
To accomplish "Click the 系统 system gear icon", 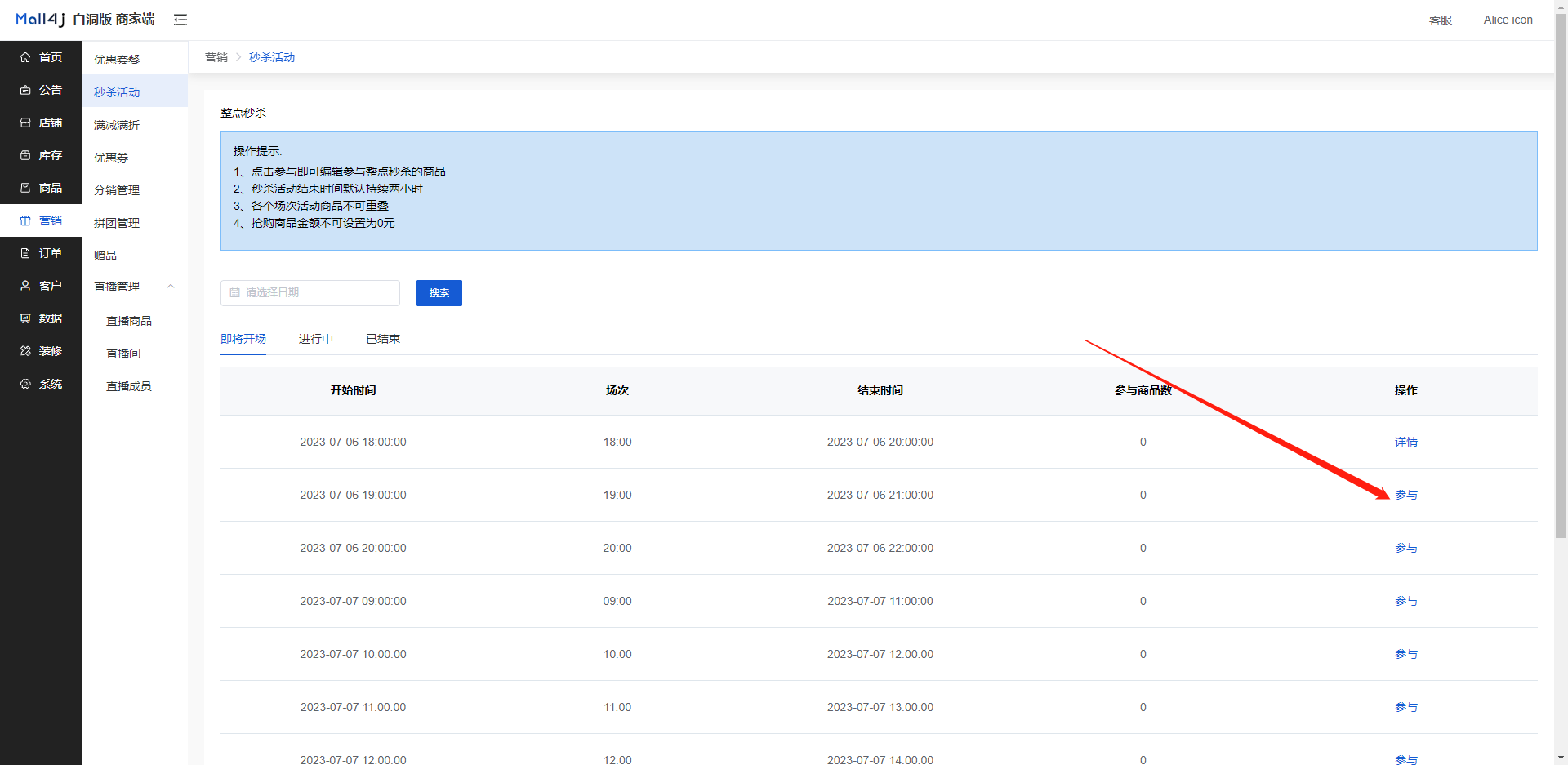I will (x=25, y=384).
